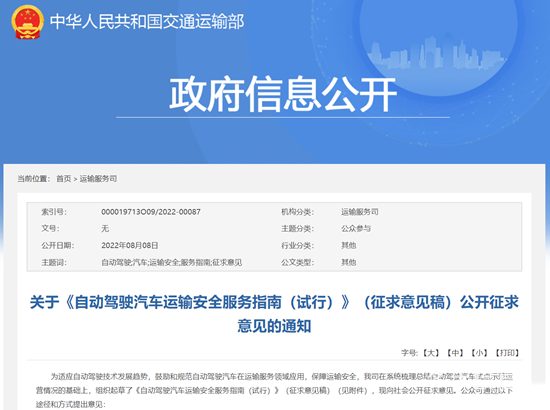Click the city skyline graphic in banner
This screenshot has height=410, width=550.
pos(436,52)
